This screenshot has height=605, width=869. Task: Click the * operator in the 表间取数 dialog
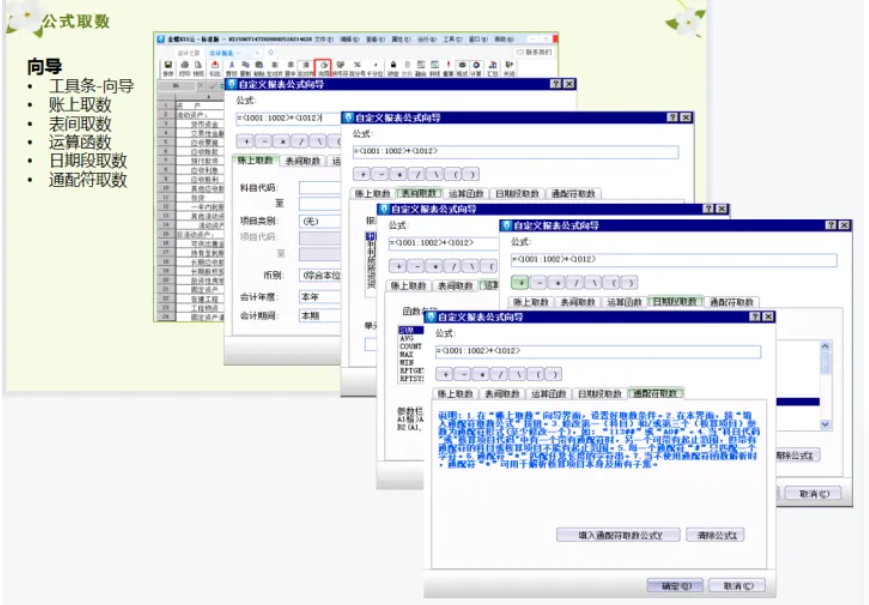click(399, 175)
